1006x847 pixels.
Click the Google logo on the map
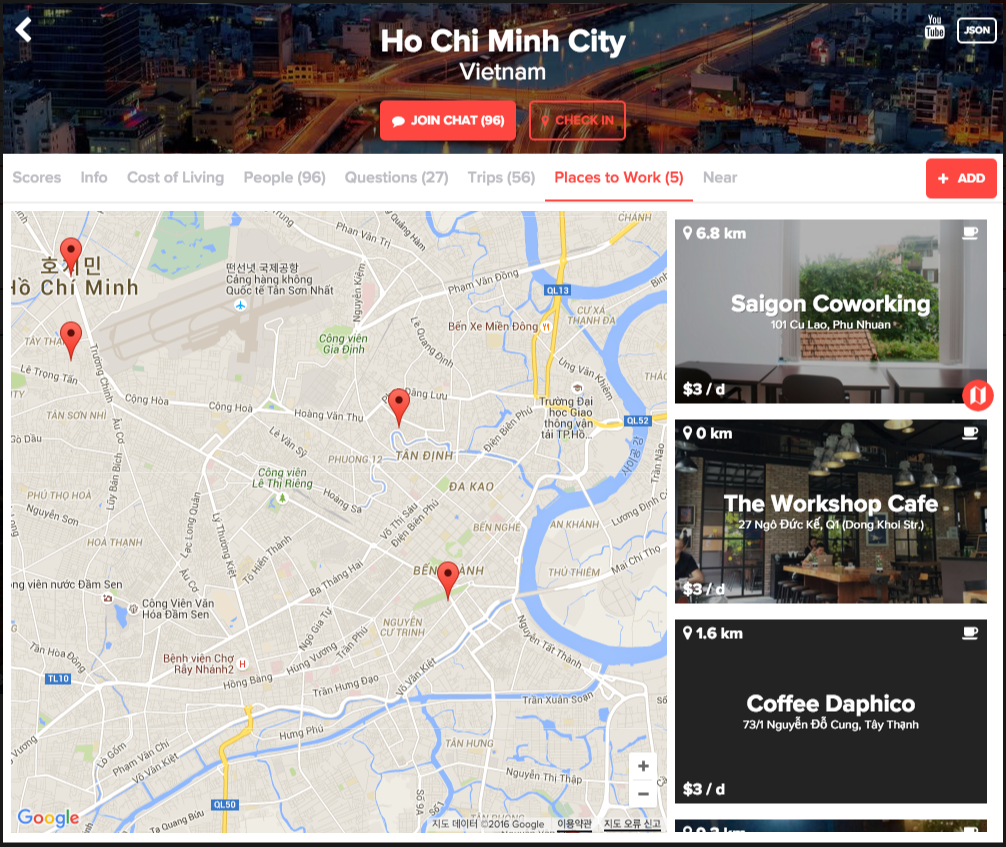[x=49, y=817]
